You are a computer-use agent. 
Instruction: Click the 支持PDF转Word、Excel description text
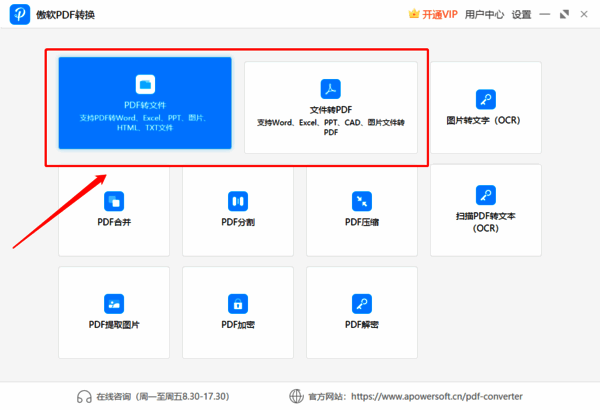[x=144, y=123]
